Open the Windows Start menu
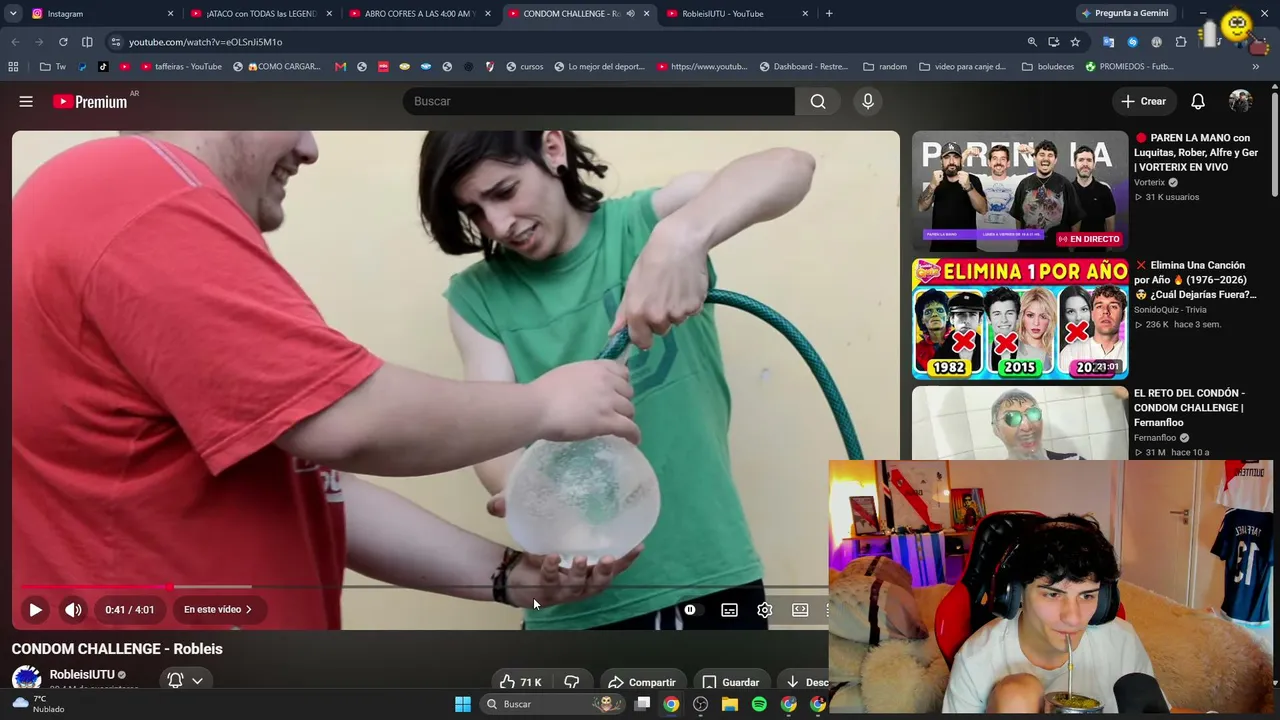The image size is (1280, 720). pyautogui.click(x=463, y=704)
